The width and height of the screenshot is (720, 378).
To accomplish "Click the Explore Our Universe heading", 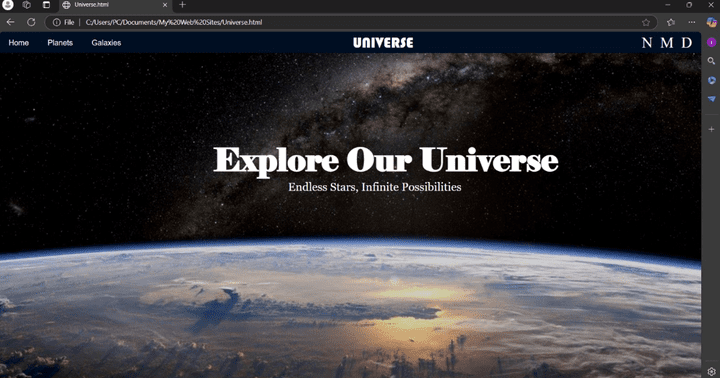I will pos(386,161).
